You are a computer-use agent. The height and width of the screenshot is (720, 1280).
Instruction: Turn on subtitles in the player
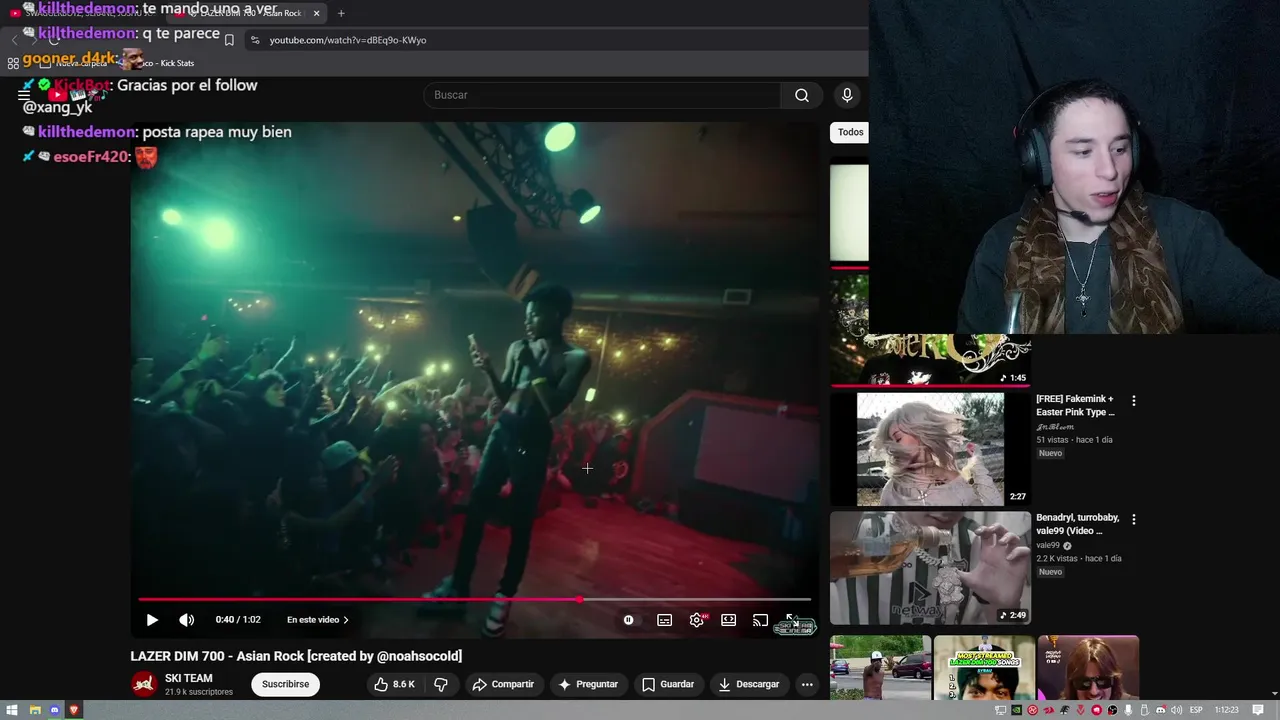click(664, 620)
